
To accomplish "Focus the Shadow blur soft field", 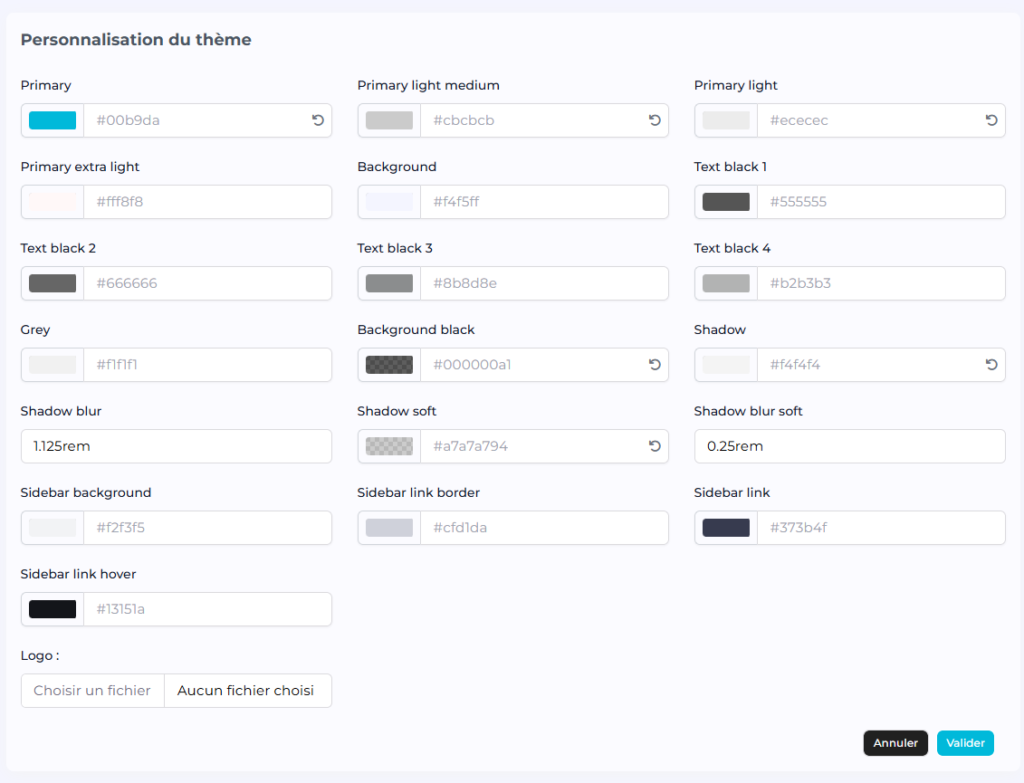I will pyautogui.click(x=849, y=446).
